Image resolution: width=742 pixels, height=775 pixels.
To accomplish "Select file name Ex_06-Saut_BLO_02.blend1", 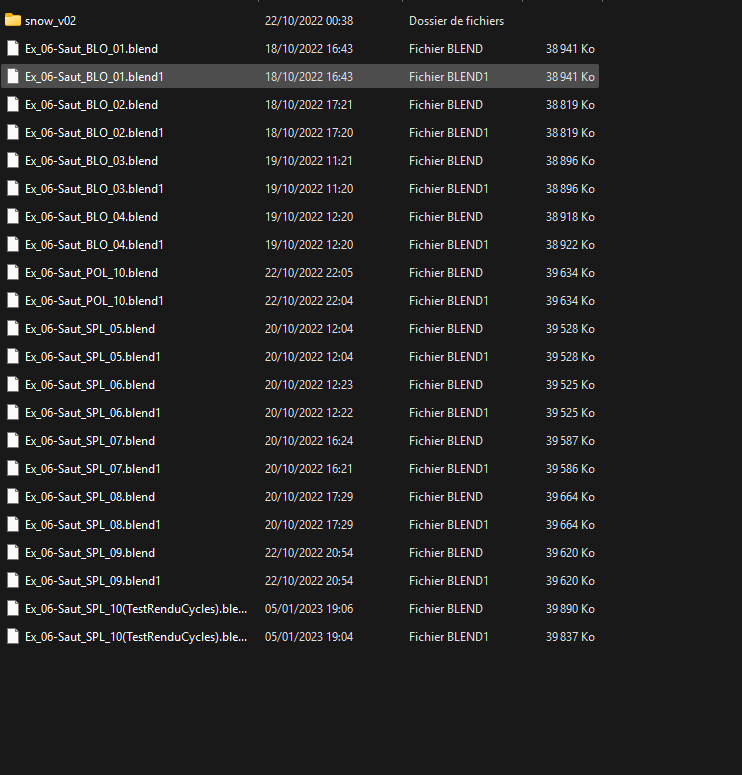I will point(94,133).
